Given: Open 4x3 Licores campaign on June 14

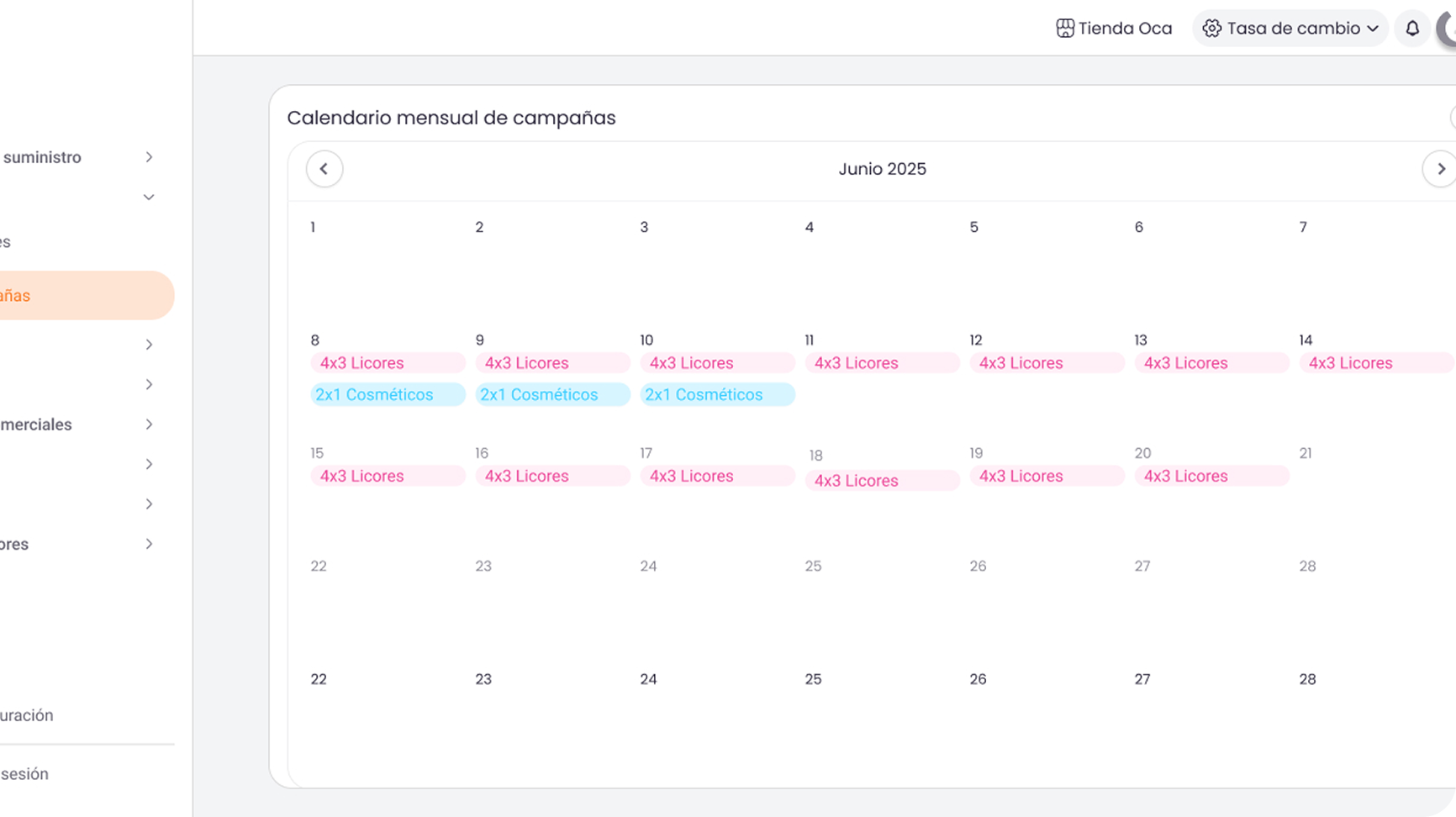Looking at the screenshot, I should point(1374,363).
